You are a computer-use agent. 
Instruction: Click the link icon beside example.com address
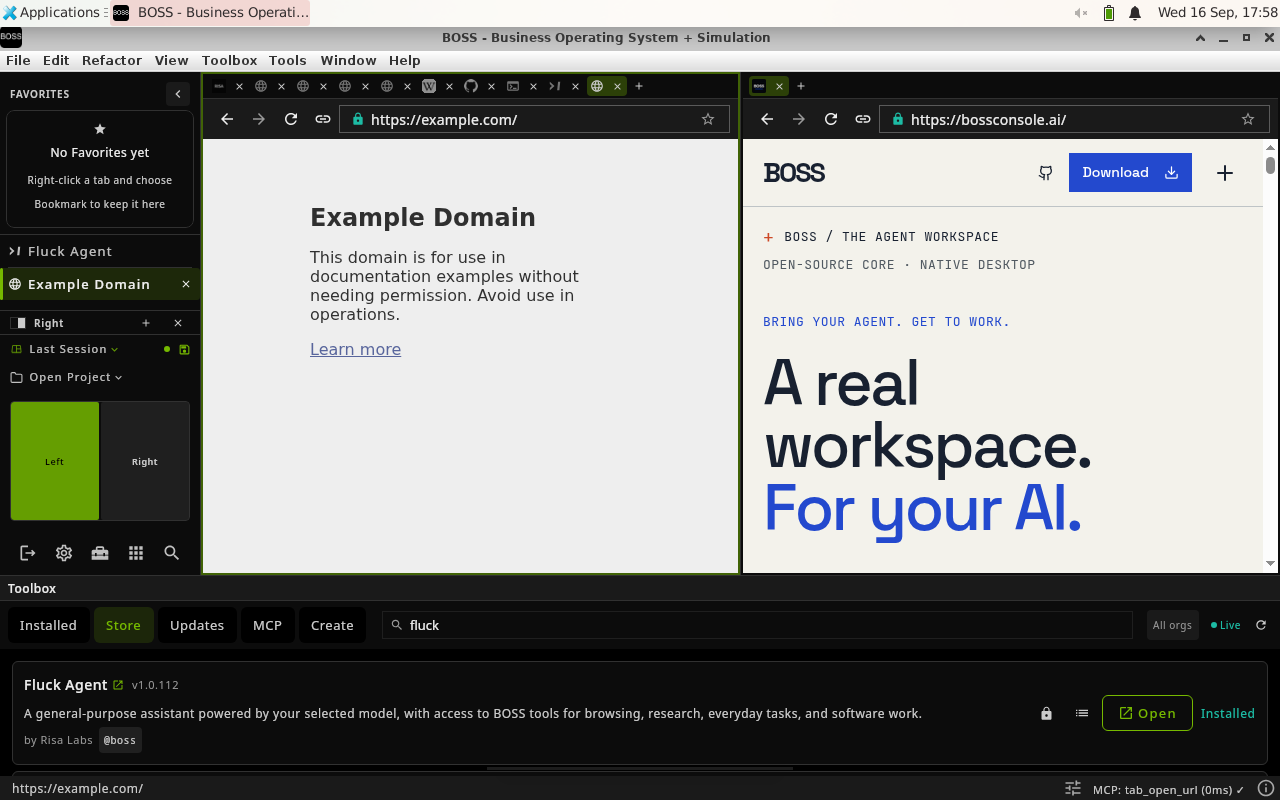(x=323, y=119)
